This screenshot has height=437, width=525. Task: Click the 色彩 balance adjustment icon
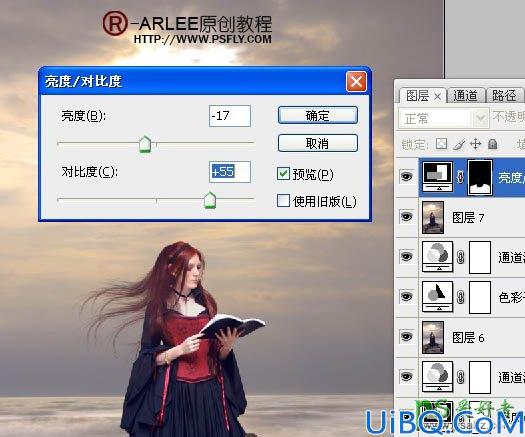point(438,297)
